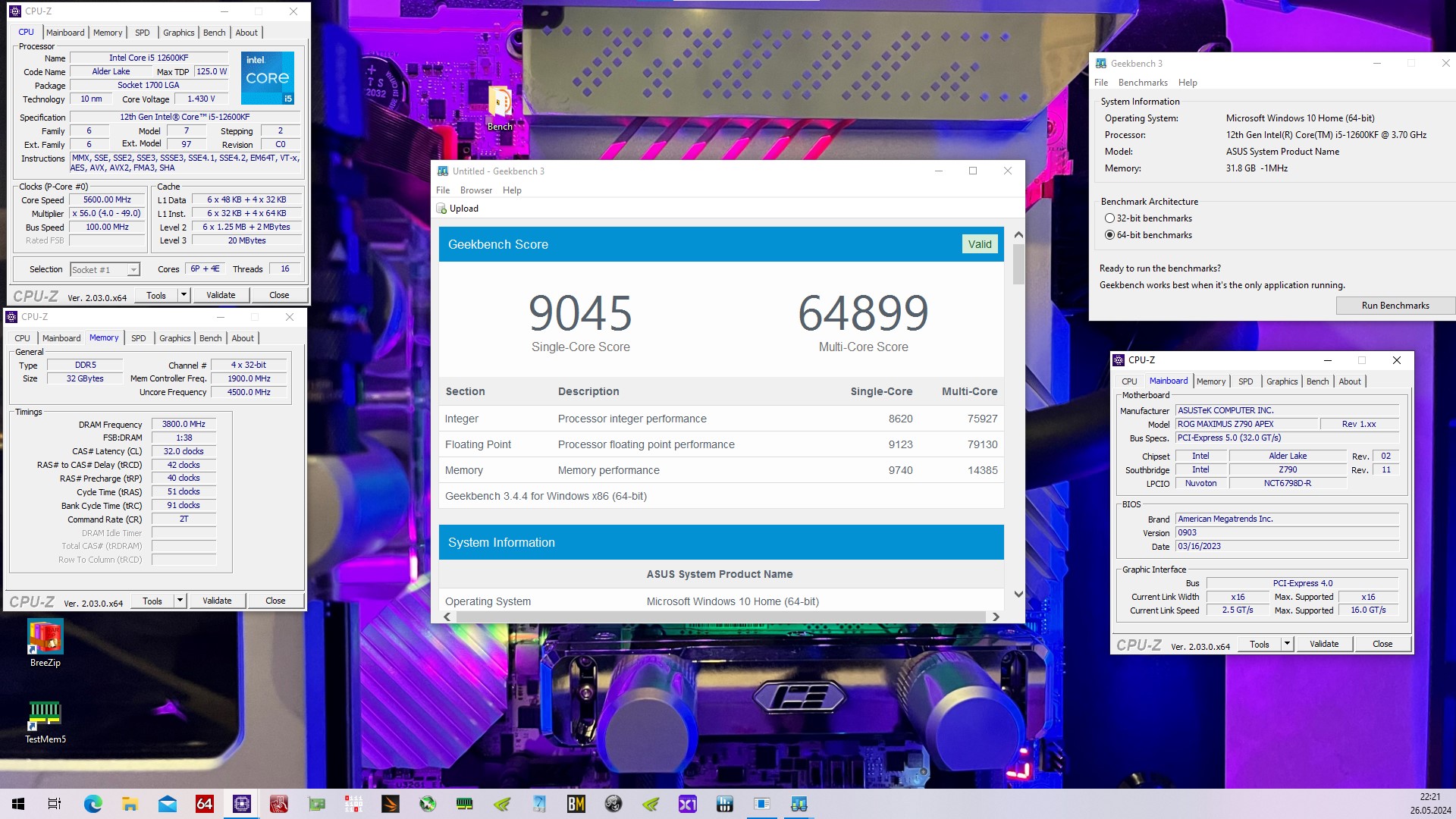Click the single-core score 9045
Viewport: 1456px width, 819px height.
pos(580,313)
